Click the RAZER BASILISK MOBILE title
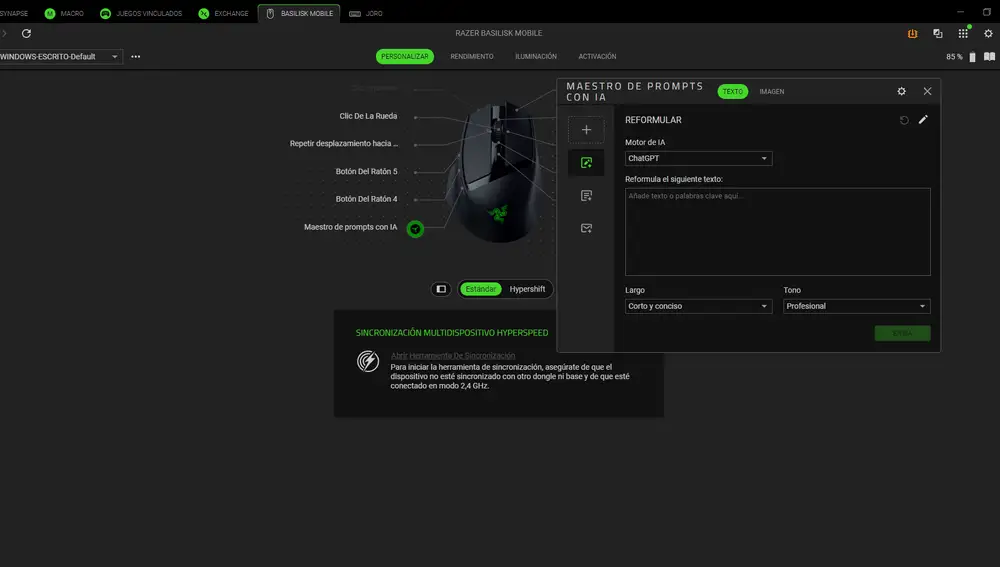This screenshot has width=1000, height=567. click(x=499, y=33)
